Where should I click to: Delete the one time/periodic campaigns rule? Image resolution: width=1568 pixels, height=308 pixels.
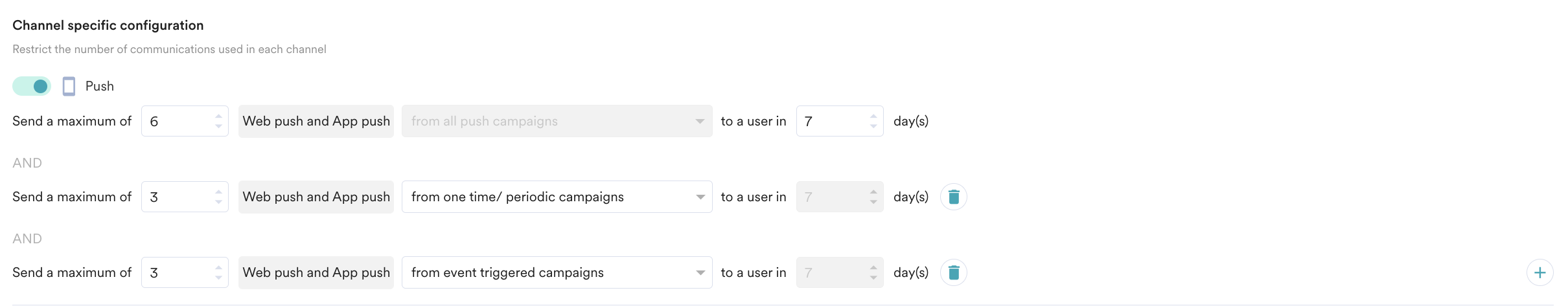click(x=954, y=197)
